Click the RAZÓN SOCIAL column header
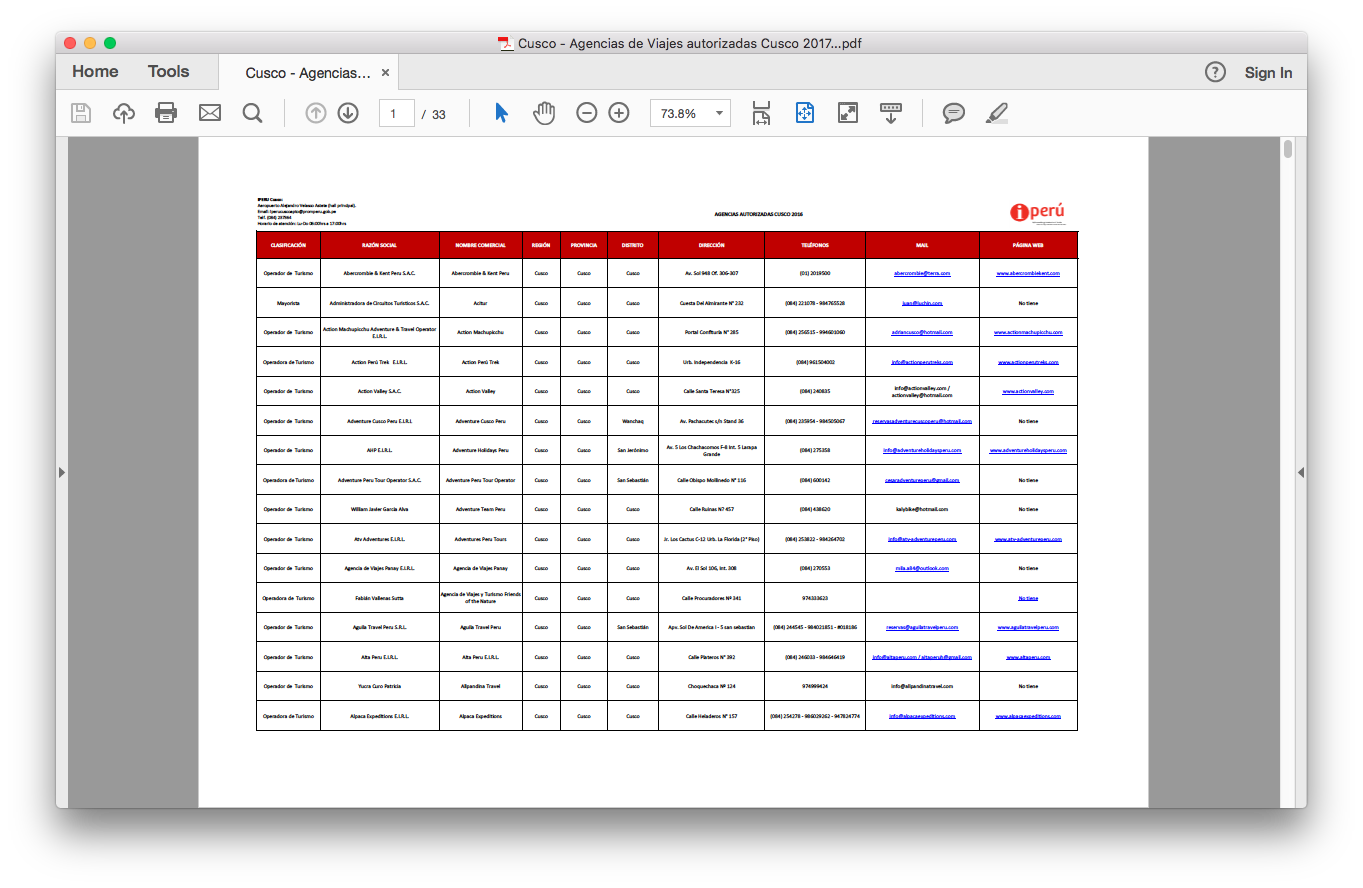 (x=379, y=245)
